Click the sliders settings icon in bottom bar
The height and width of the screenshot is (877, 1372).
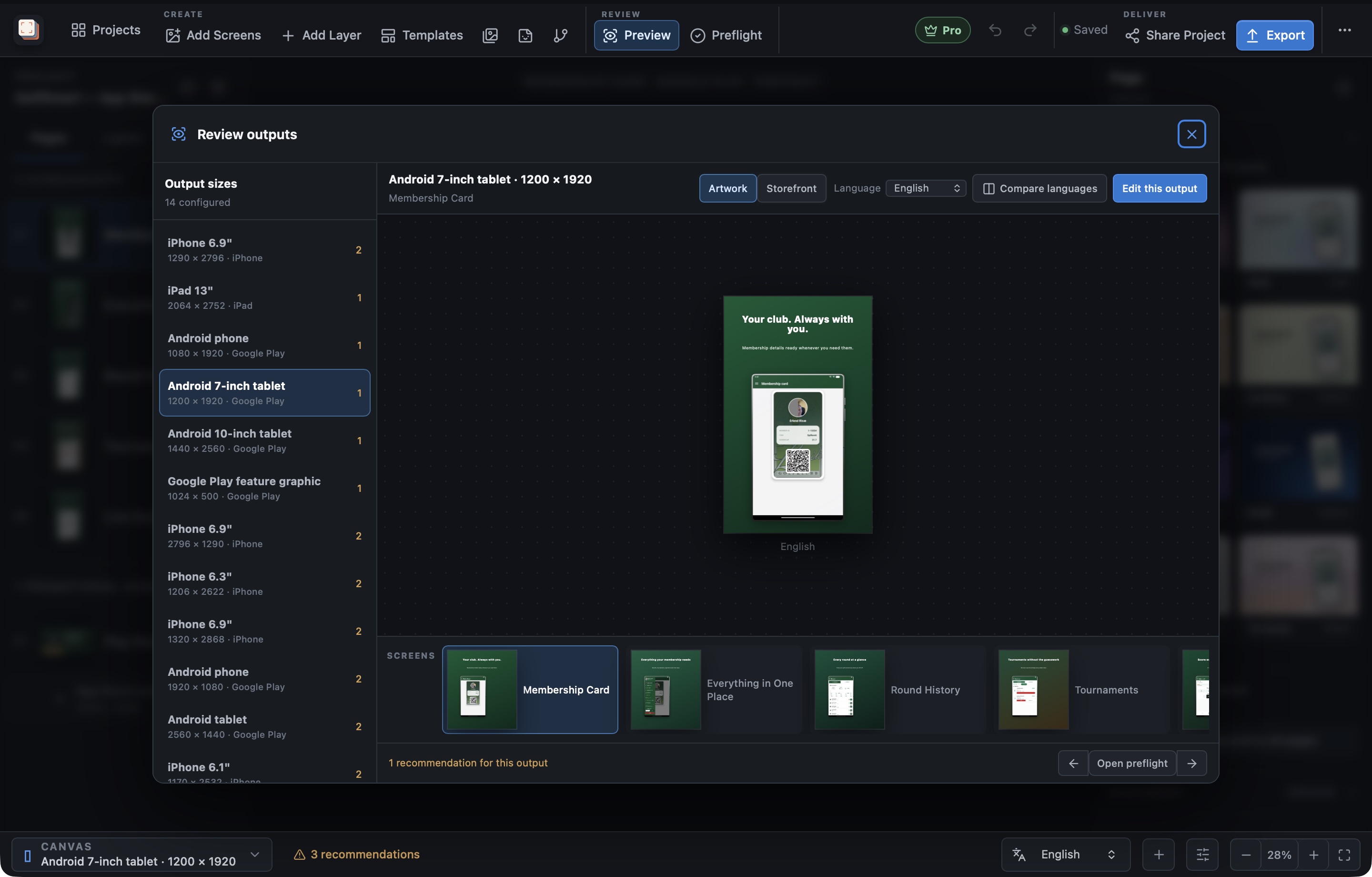pos(1202,854)
